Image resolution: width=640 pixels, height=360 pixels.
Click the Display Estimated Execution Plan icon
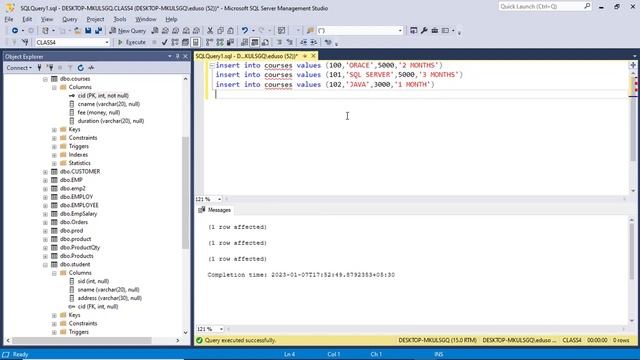[x=175, y=42]
